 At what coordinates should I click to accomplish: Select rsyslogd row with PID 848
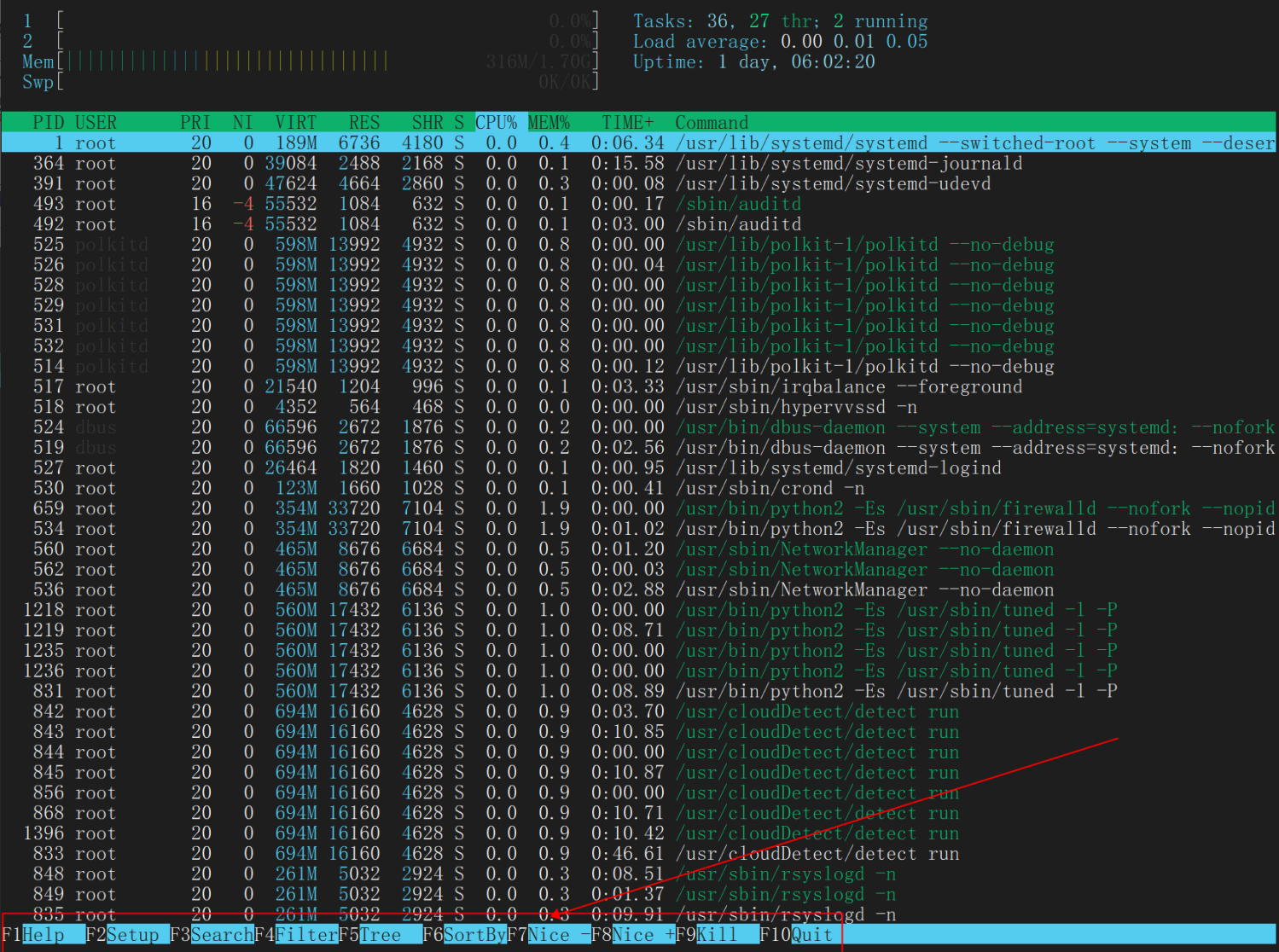coord(639,874)
